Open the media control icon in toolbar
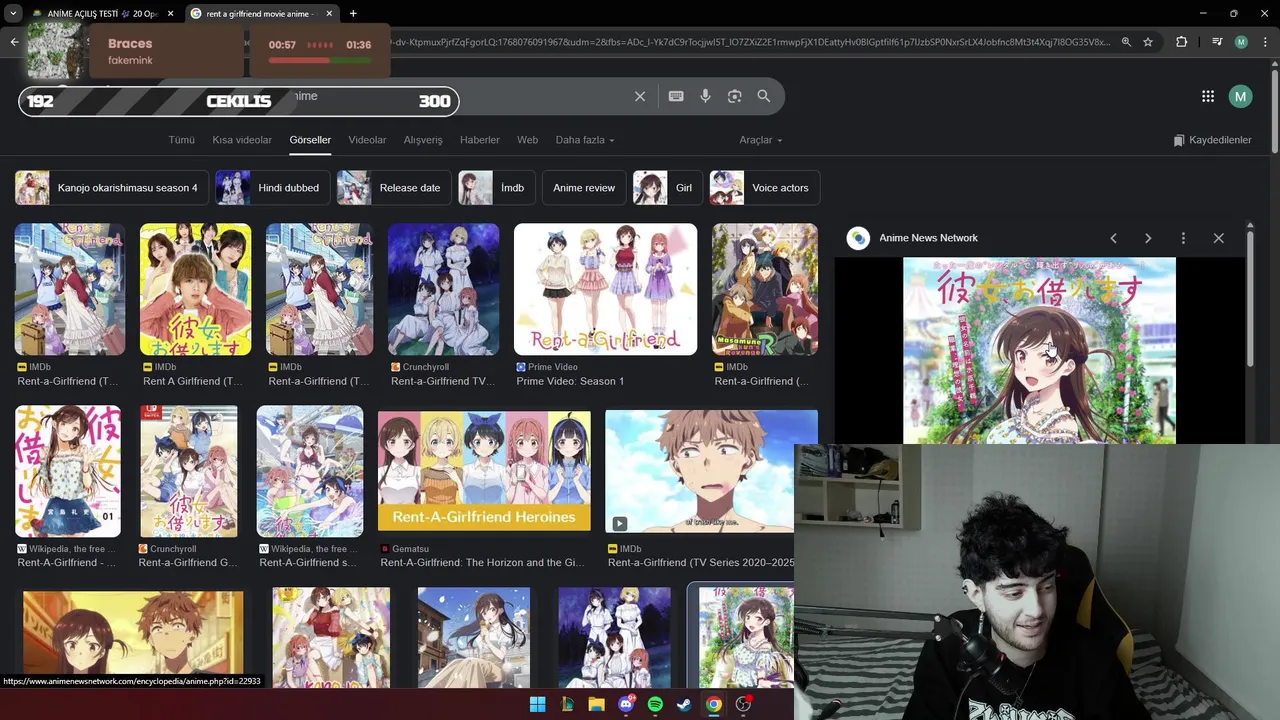Viewport: 1280px width, 720px height. [x=1217, y=42]
